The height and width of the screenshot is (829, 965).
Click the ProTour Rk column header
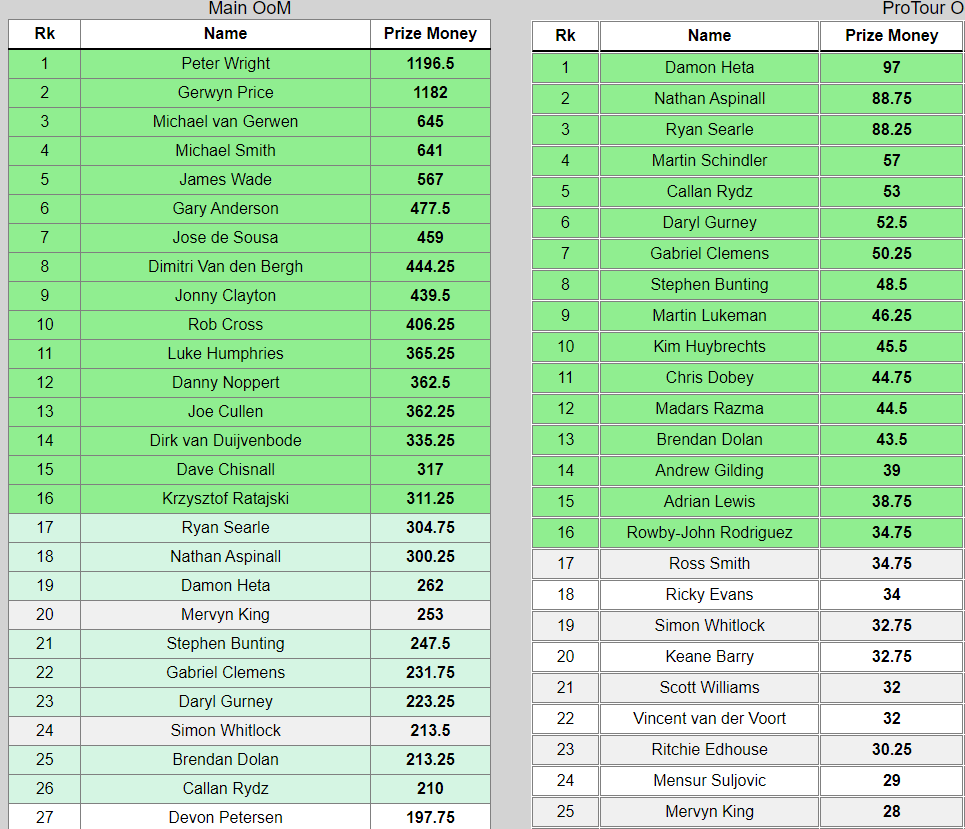[565, 36]
